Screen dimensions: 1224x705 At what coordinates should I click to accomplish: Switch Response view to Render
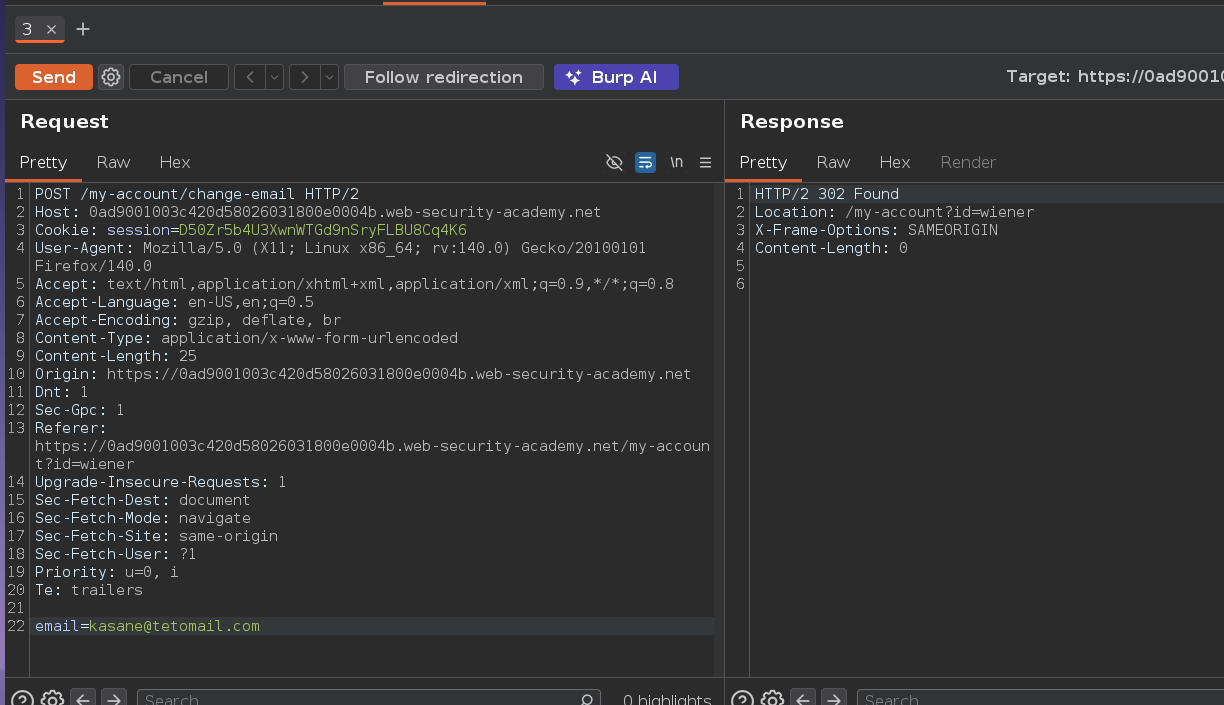point(968,162)
